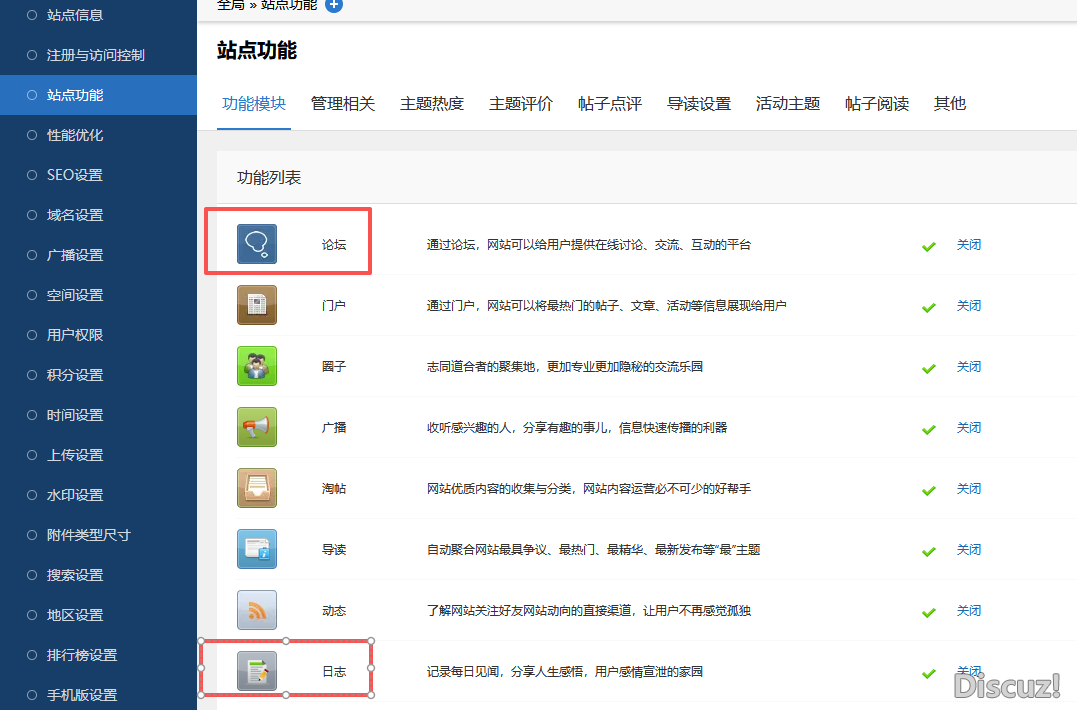The width and height of the screenshot is (1077, 710).
Task: Click the 日志 blog notepad icon
Action: (257, 671)
